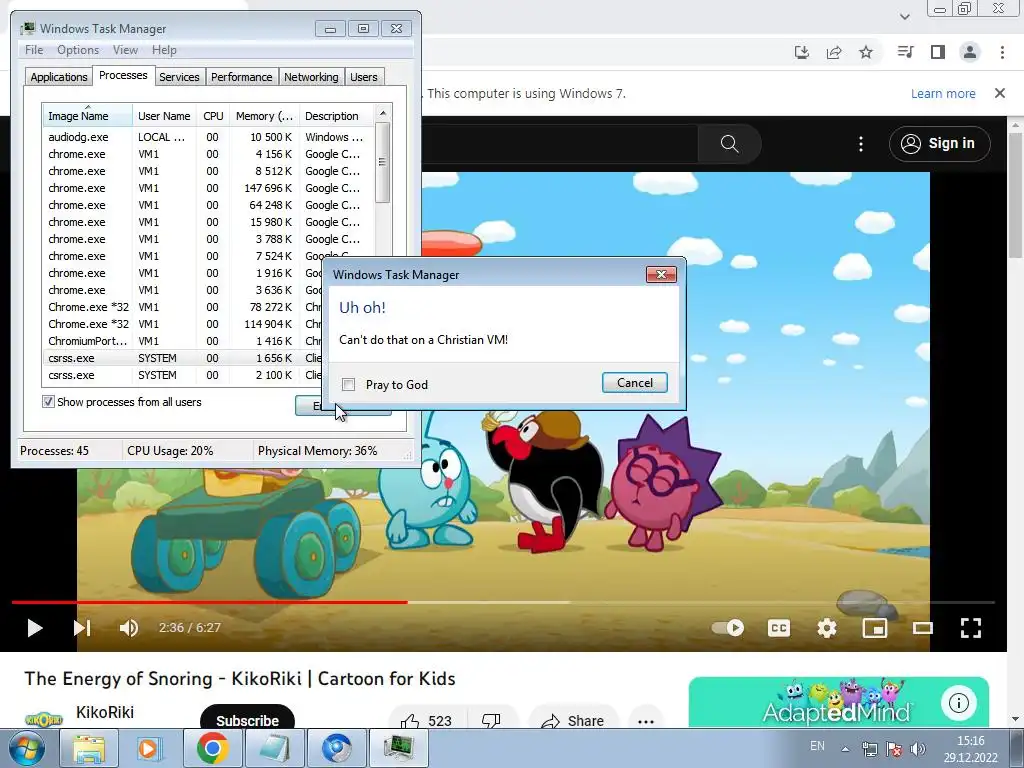Click the Share button
This screenshot has width=1024, height=768.
[x=572, y=720]
